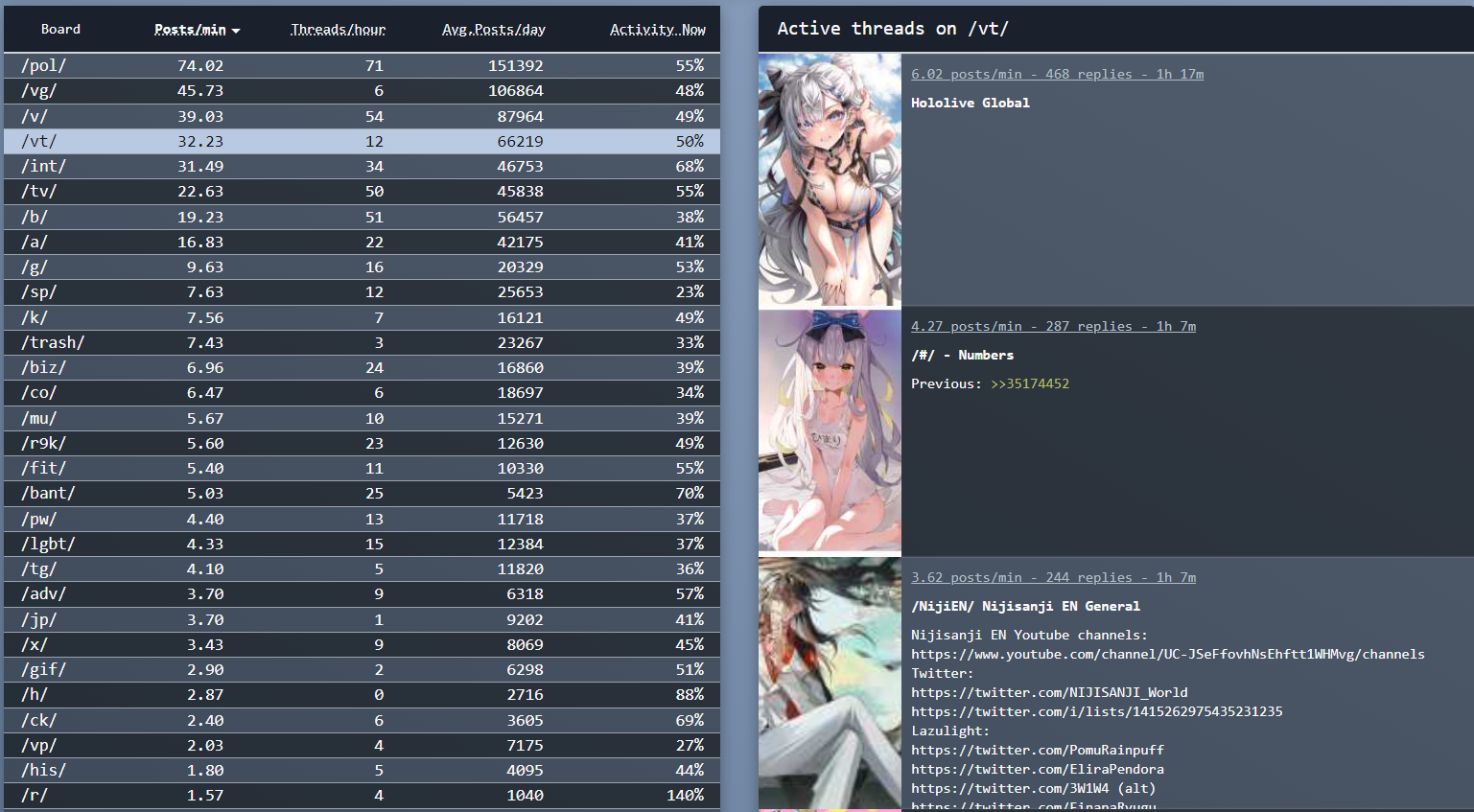The width and height of the screenshot is (1474, 812).
Task: Sort by Activity Now column header
Action: tap(658, 30)
